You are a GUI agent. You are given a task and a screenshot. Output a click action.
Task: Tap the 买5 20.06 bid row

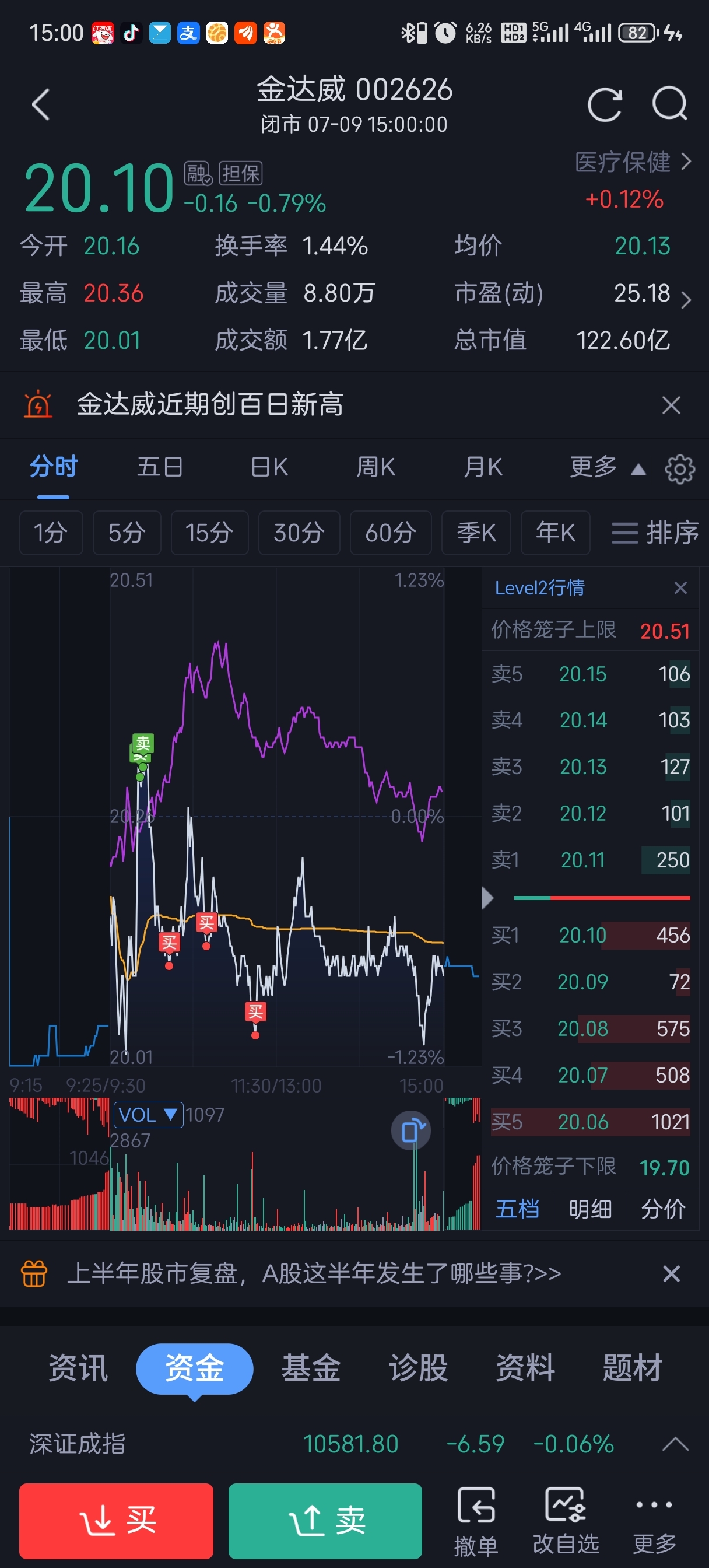(x=590, y=1121)
